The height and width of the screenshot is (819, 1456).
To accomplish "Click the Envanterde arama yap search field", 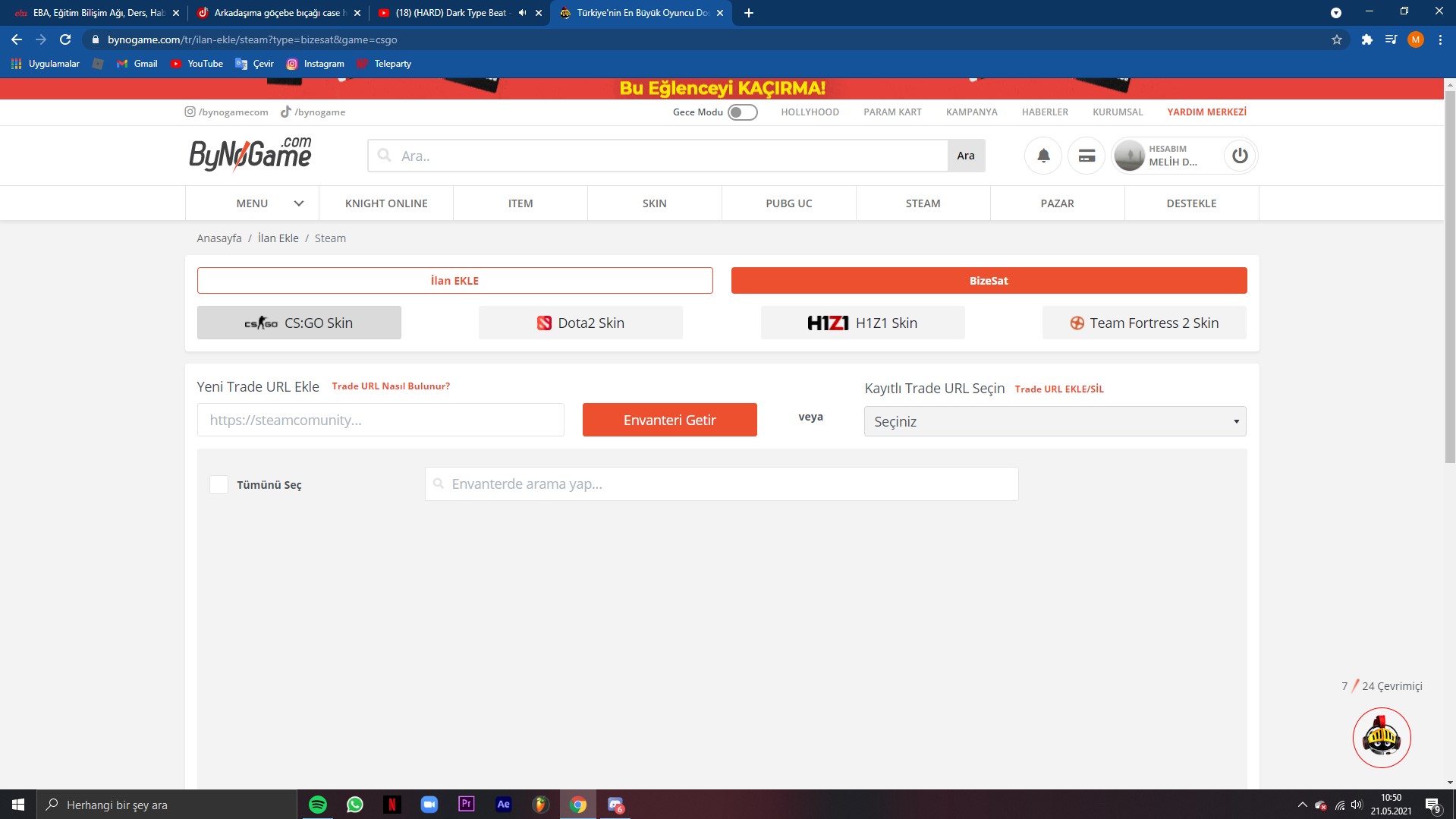I will (x=722, y=484).
